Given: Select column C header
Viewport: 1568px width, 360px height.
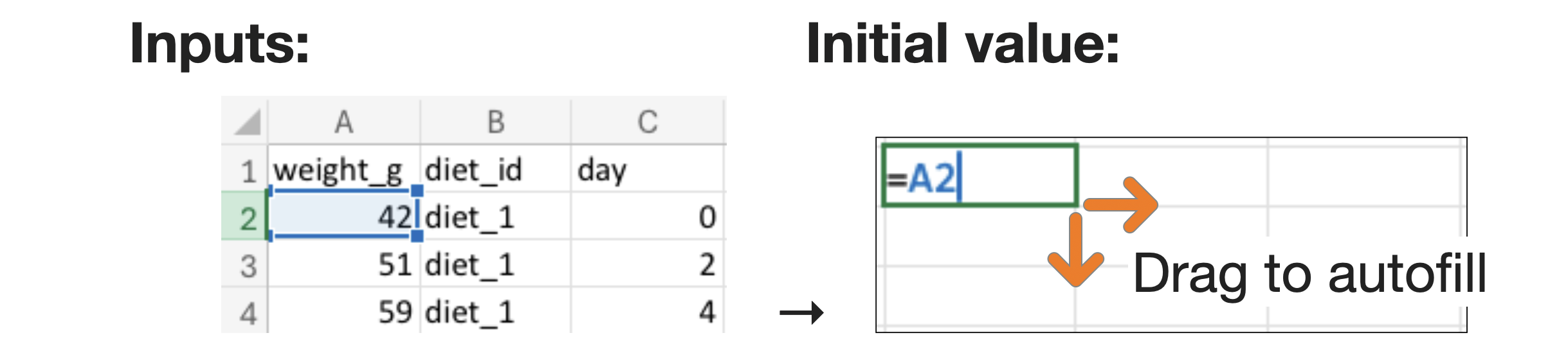Looking at the screenshot, I should [647, 122].
